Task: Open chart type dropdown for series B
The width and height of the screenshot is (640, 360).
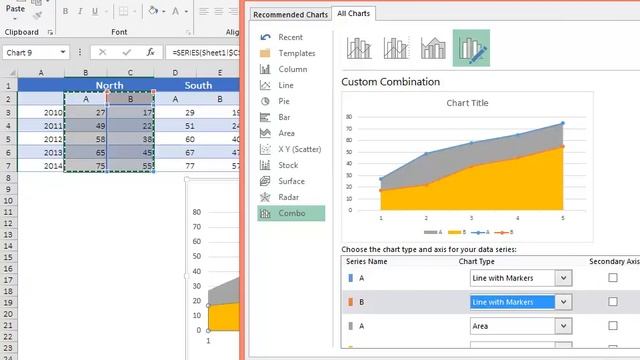Action: (563, 302)
